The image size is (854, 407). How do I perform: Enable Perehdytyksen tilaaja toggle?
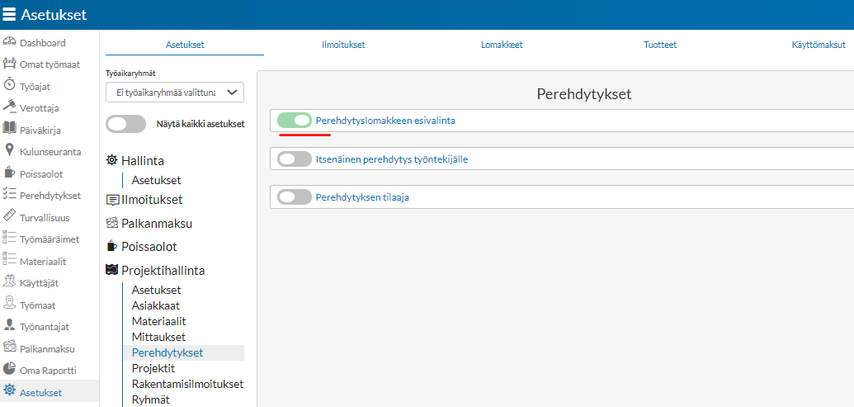point(295,197)
